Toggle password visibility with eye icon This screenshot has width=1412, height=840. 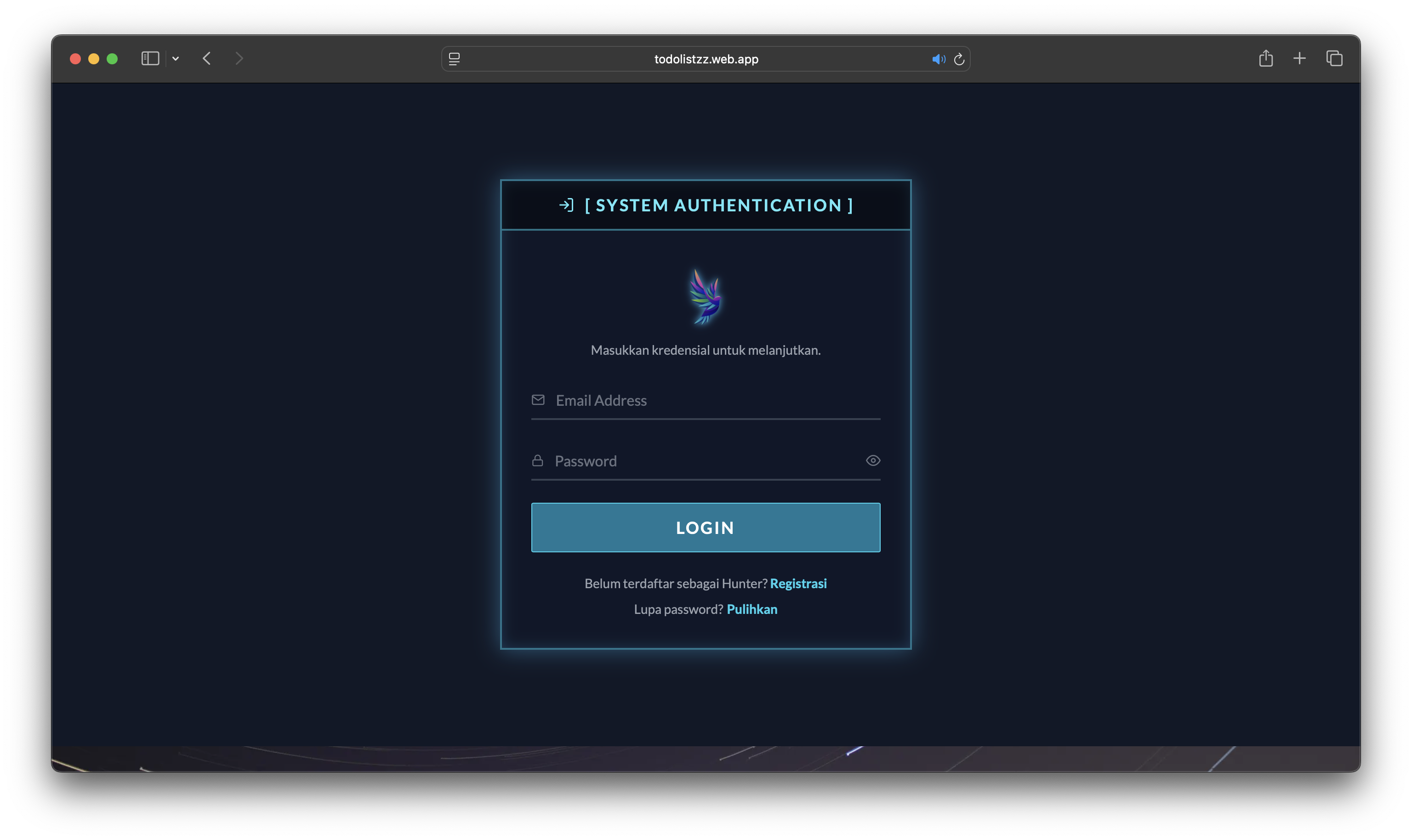point(872,460)
